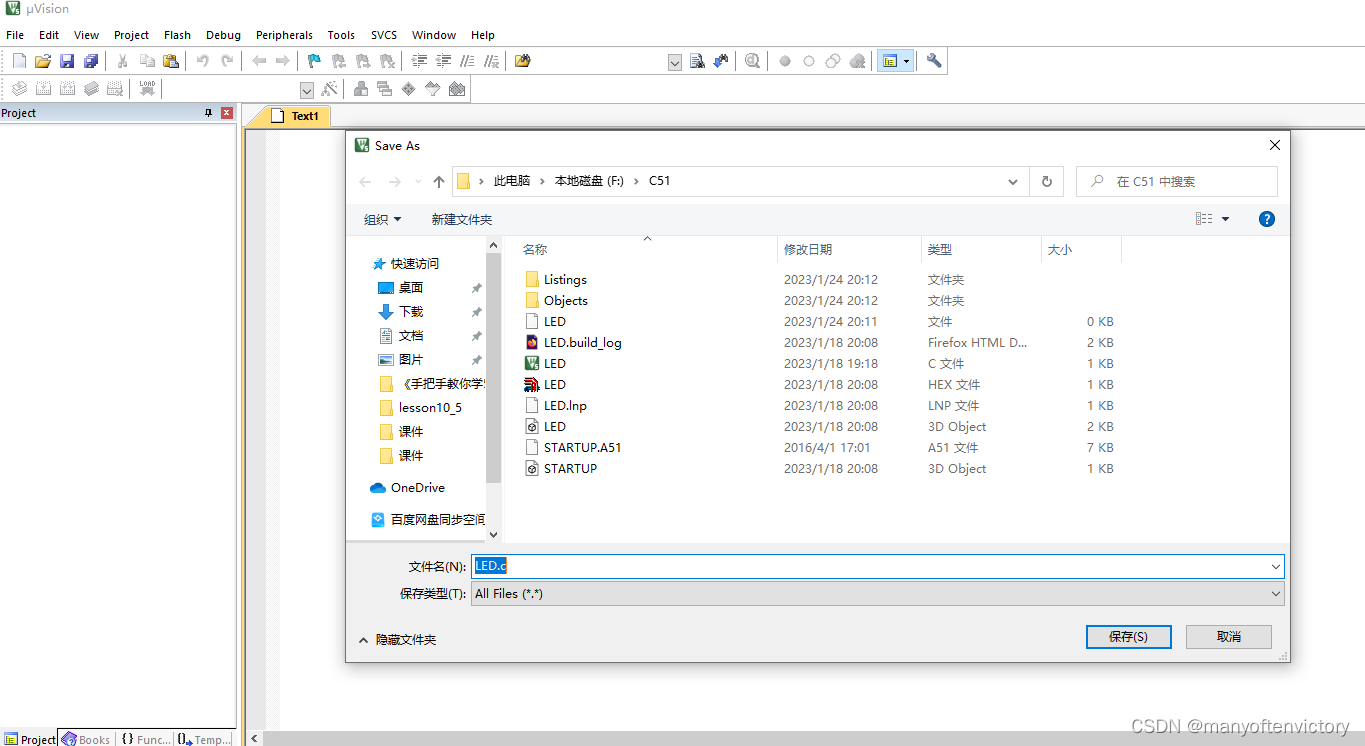Click 新建文件夹 to create folder
Viewport: 1365px width, 746px height.
[461, 219]
